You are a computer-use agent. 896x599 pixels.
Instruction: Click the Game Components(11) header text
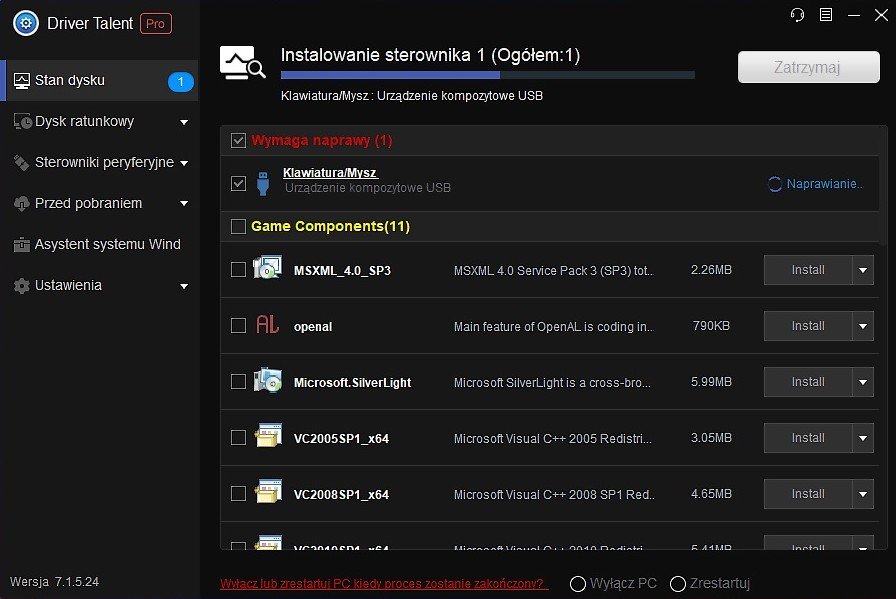pos(330,226)
